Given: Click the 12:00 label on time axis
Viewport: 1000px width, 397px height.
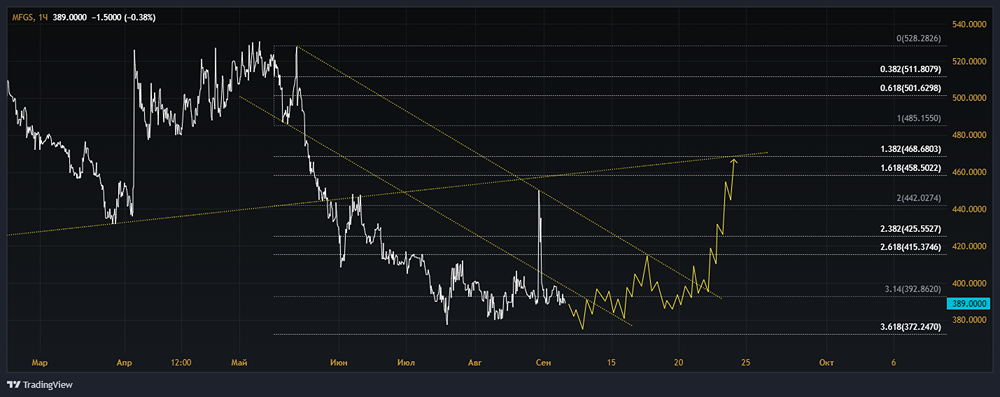Looking at the screenshot, I should tap(181, 363).
